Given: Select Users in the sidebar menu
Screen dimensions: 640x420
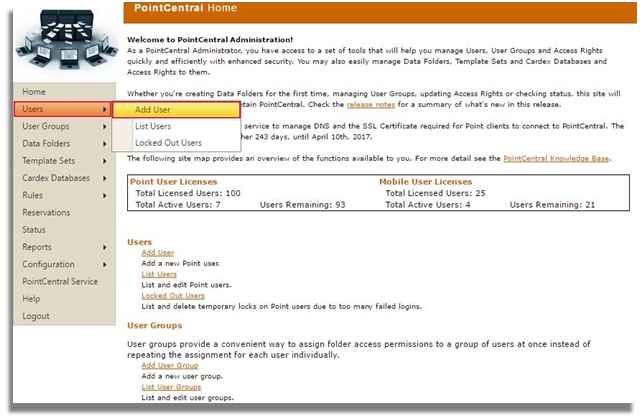Looking at the screenshot, I should 62,109.
